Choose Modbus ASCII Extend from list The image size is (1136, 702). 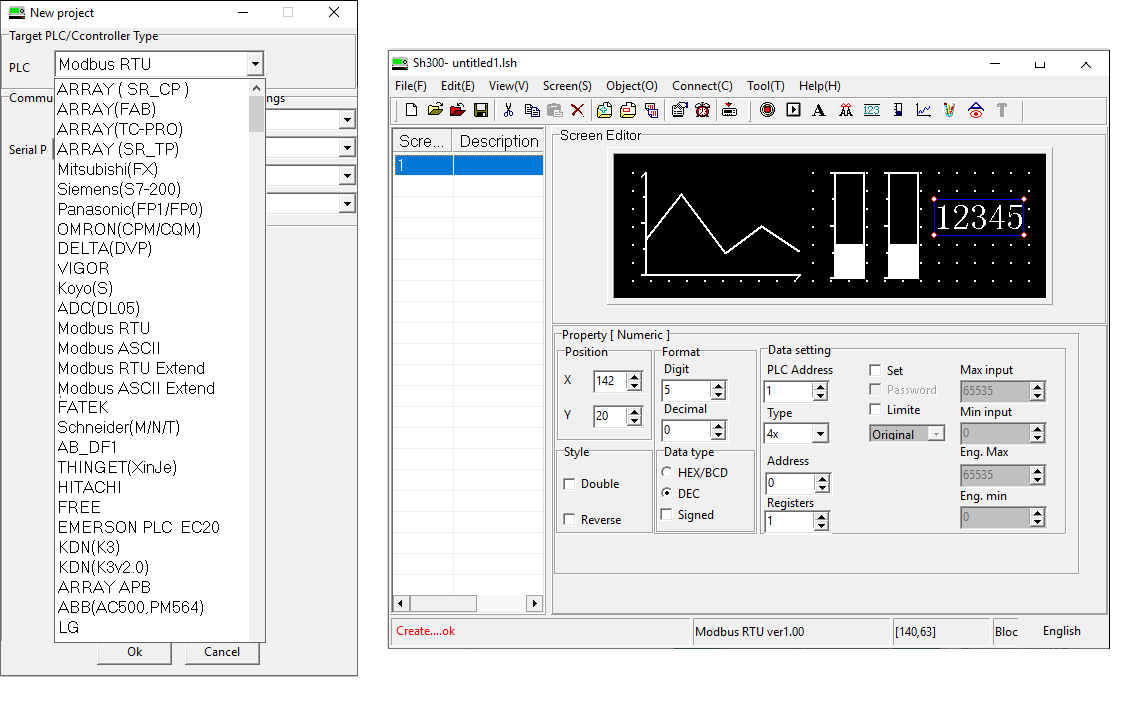click(x=136, y=388)
